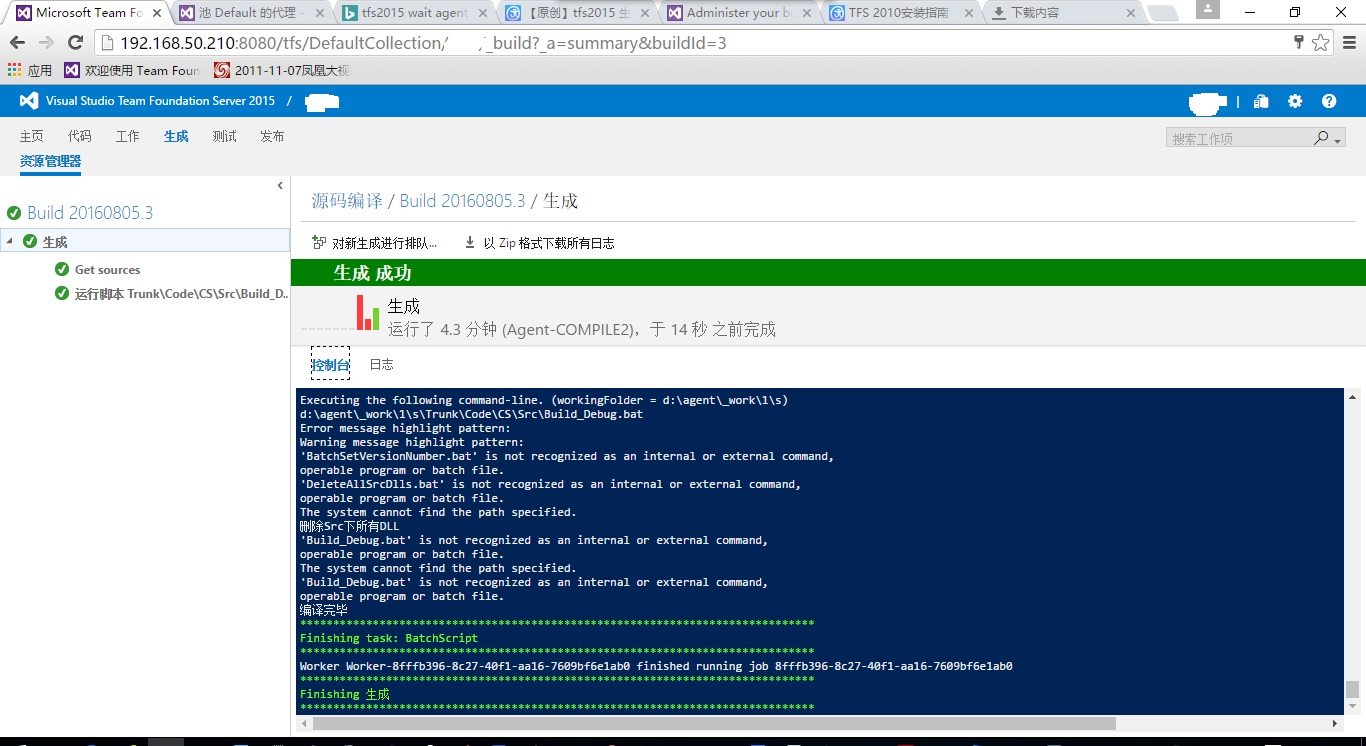
Task: Select the 生成 node in build tree
Action: [x=145, y=241]
